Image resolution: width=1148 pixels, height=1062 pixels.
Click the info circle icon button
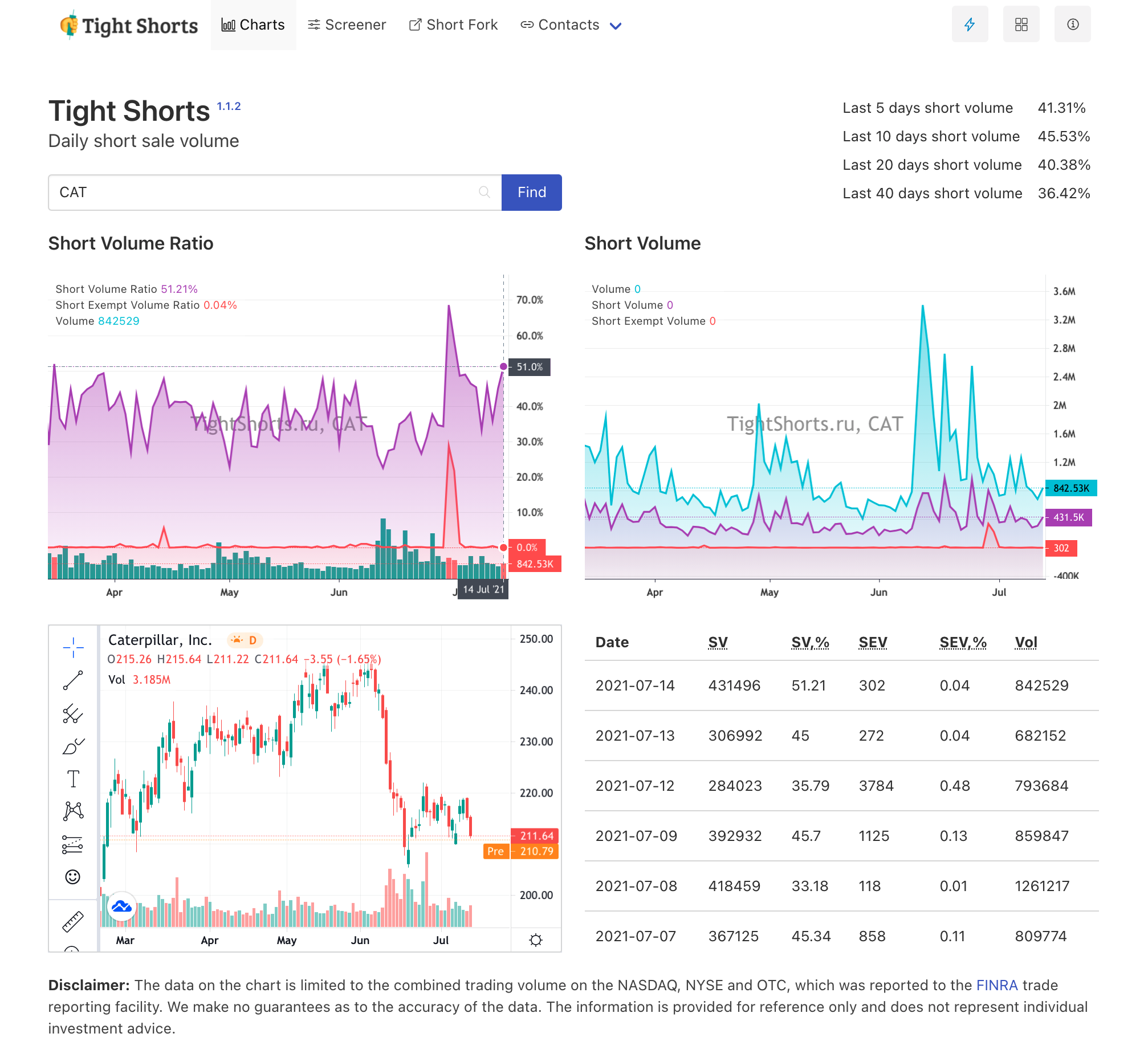(x=1072, y=24)
